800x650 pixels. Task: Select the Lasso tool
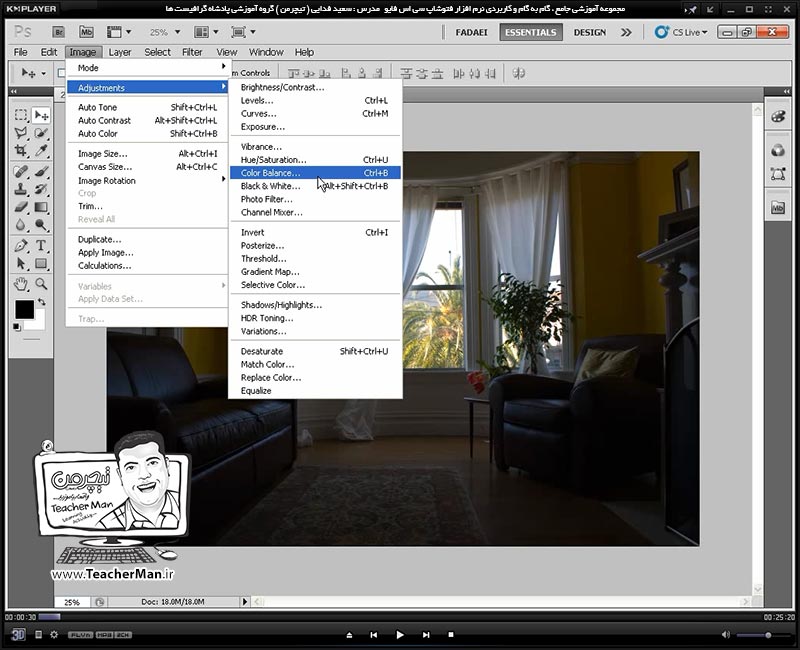pos(20,133)
